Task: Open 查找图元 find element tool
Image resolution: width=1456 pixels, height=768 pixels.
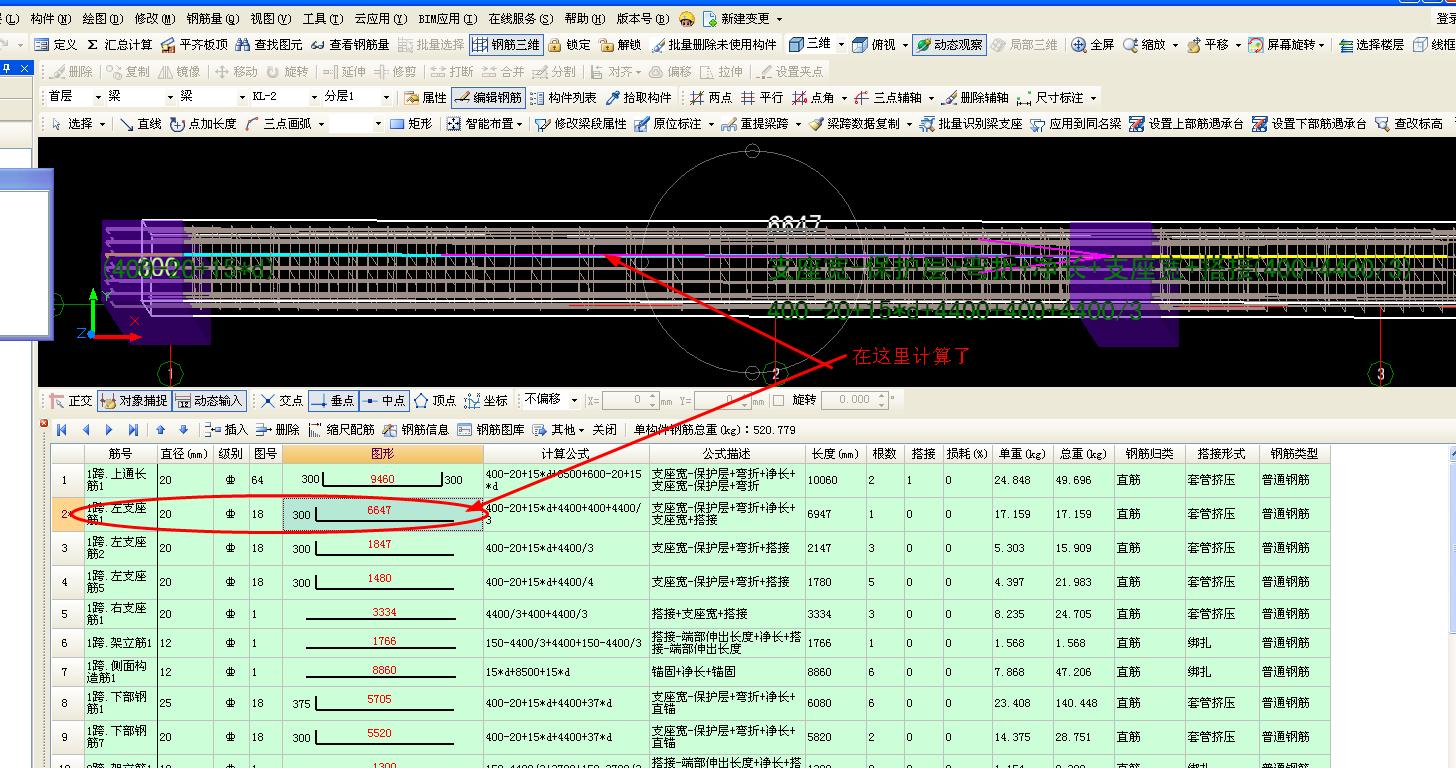Action: coord(268,45)
